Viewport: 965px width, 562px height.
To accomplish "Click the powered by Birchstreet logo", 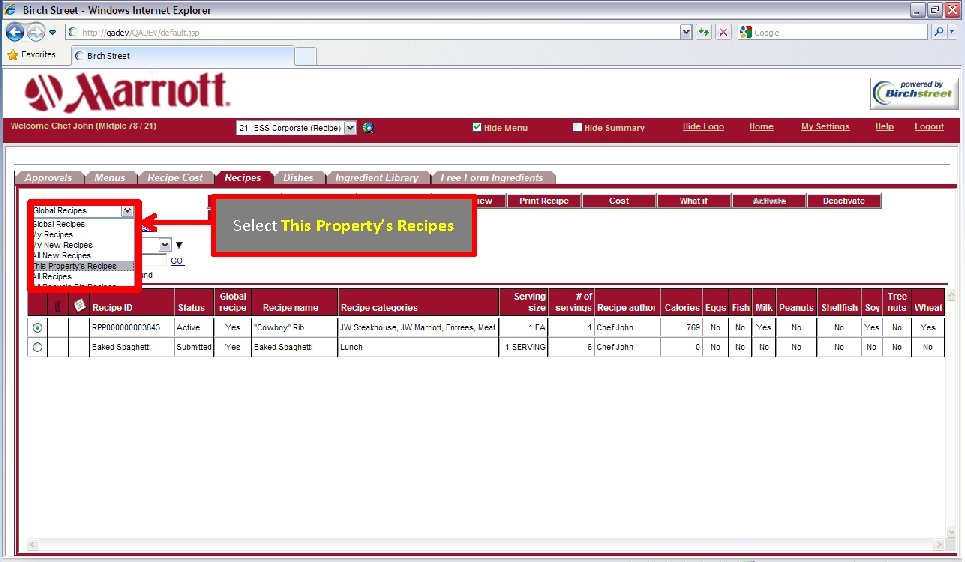I will tap(914, 93).
